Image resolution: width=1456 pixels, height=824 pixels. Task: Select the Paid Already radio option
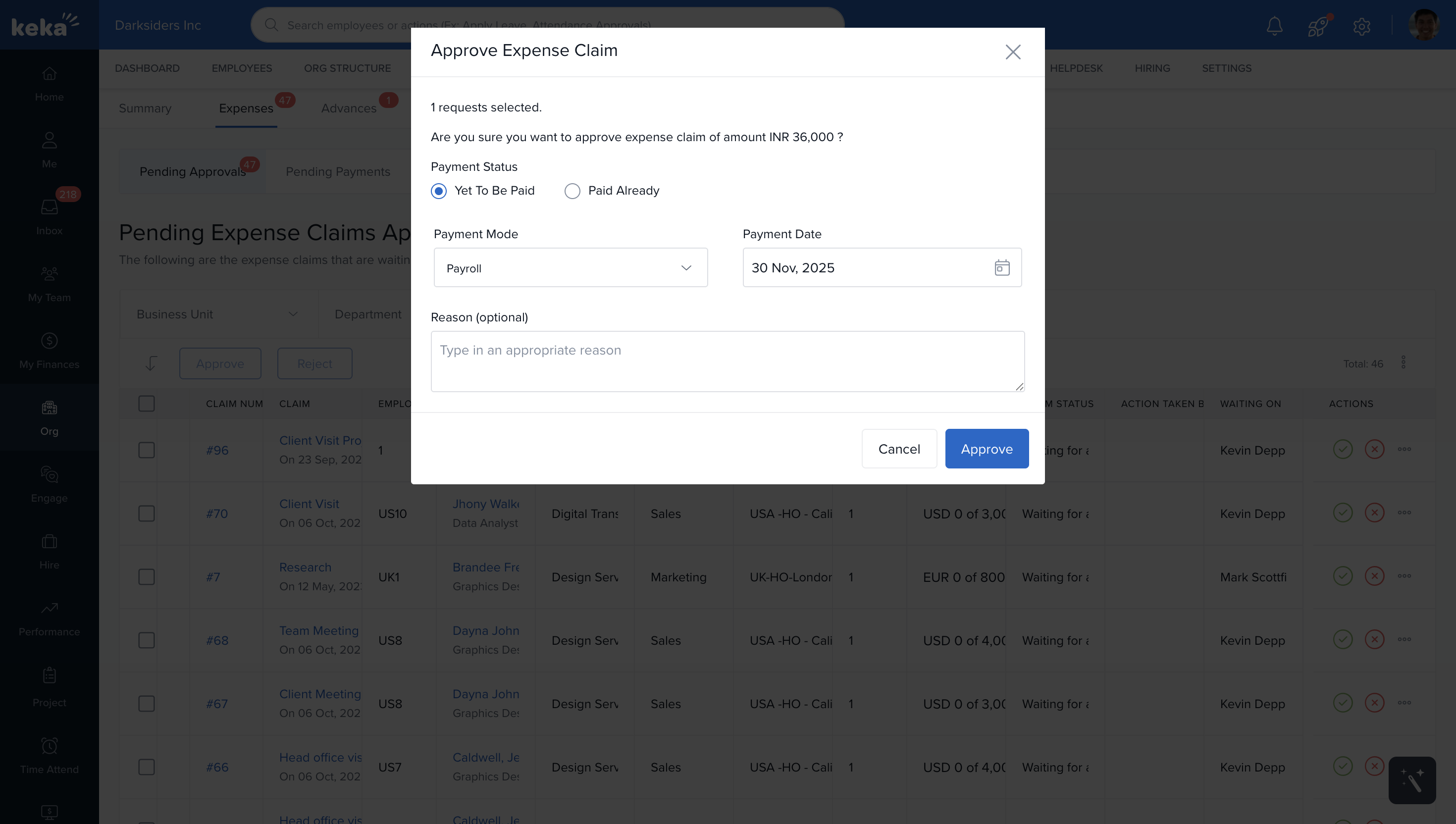click(x=572, y=191)
